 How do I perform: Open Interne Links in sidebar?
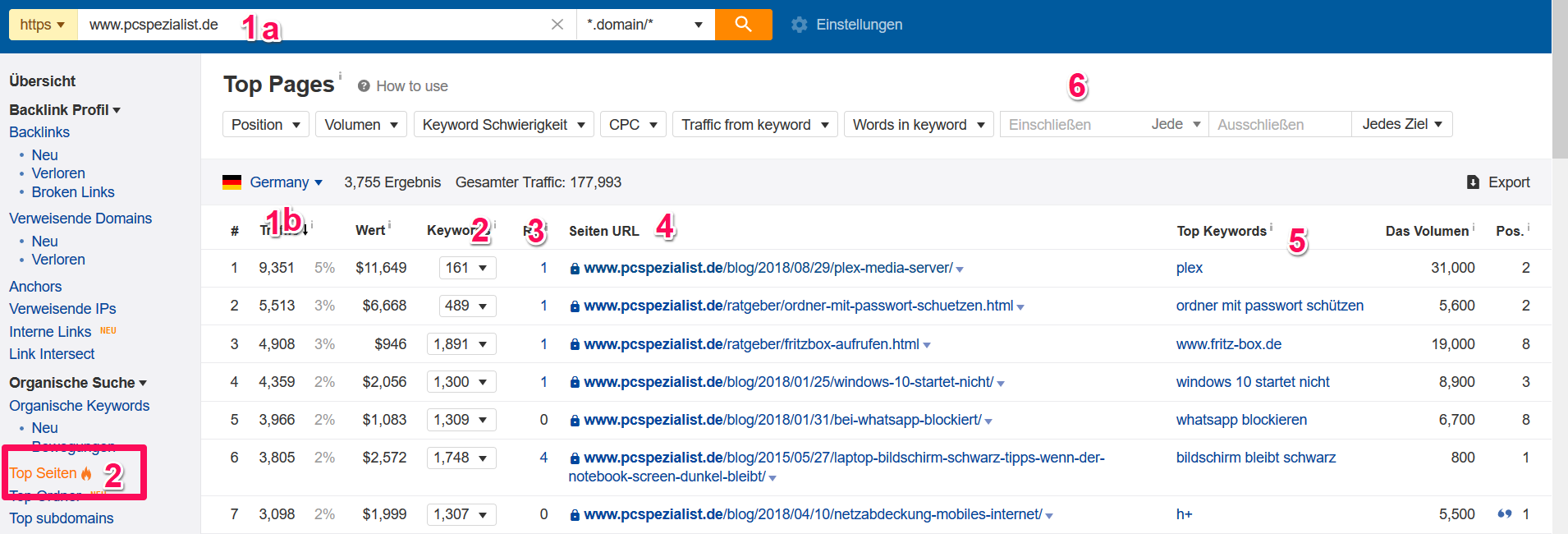tap(50, 332)
